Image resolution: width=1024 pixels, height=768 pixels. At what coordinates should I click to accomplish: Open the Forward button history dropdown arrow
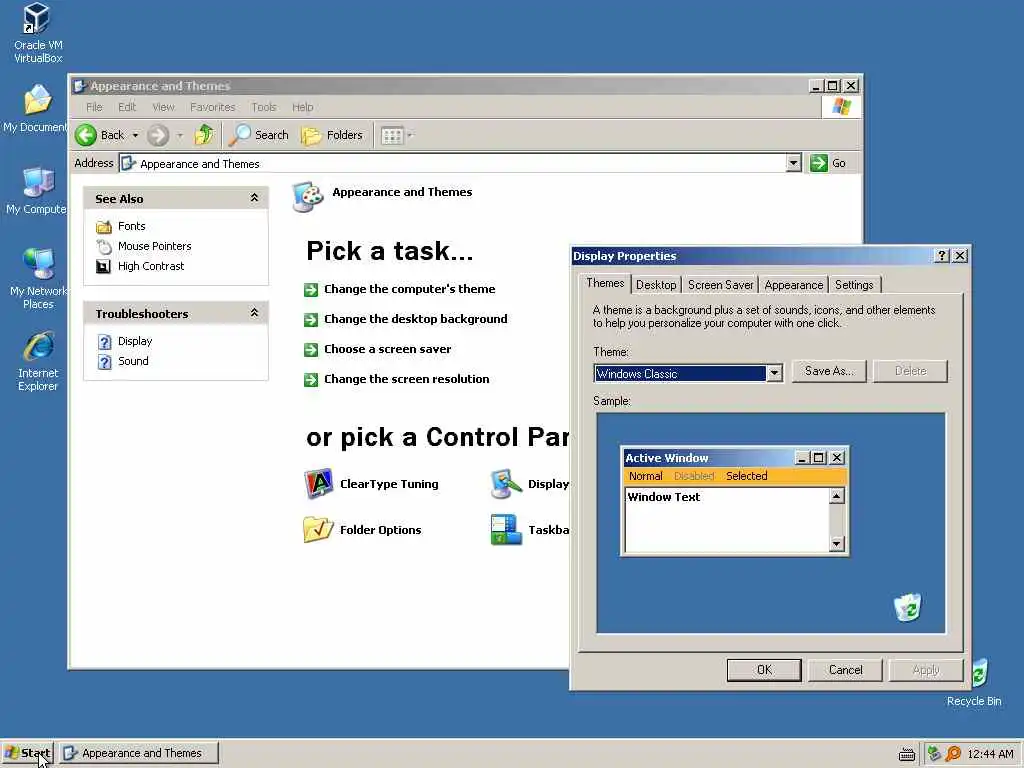(180, 136)
